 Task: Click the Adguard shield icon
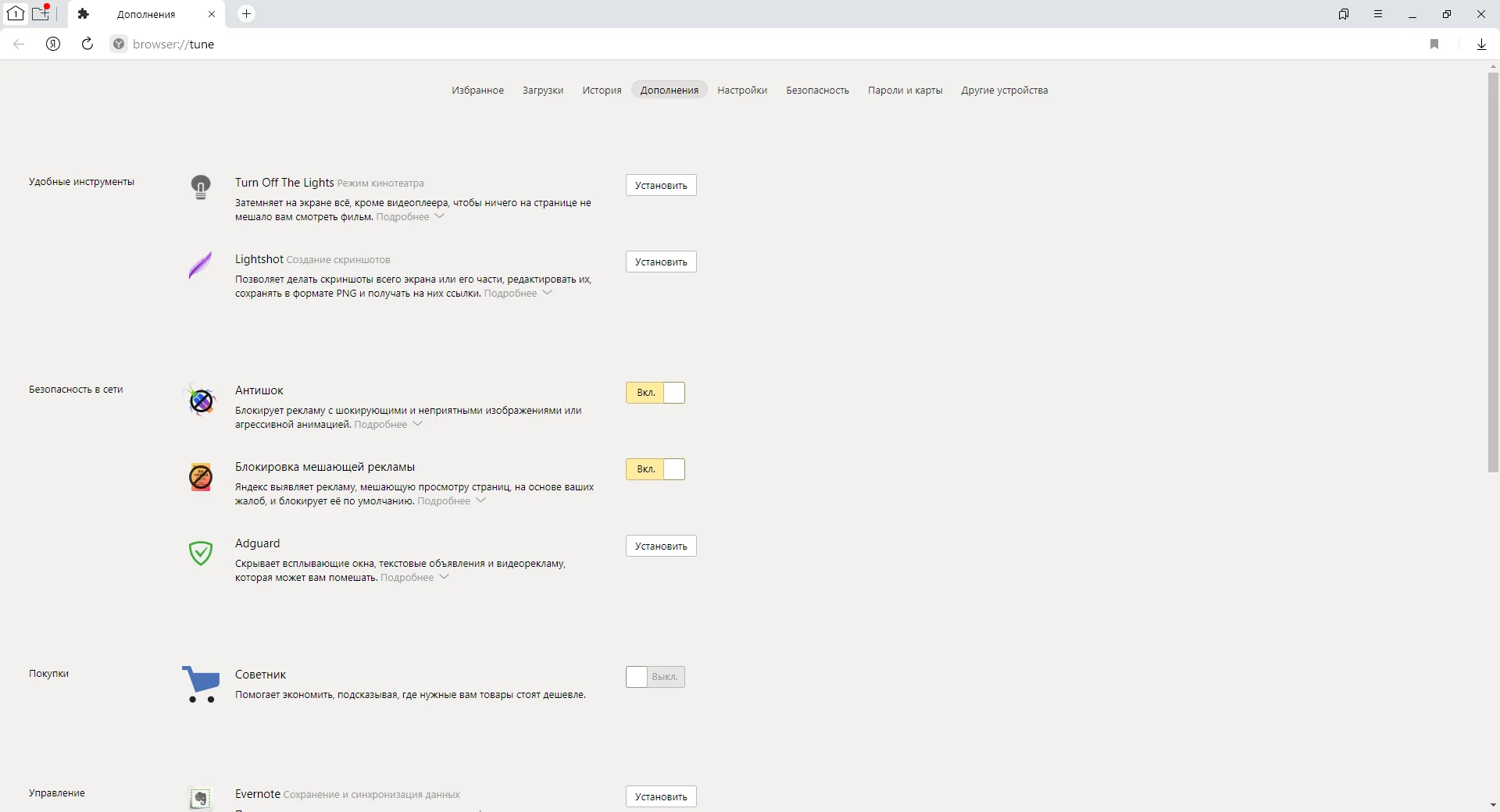[x=201, y=553]
